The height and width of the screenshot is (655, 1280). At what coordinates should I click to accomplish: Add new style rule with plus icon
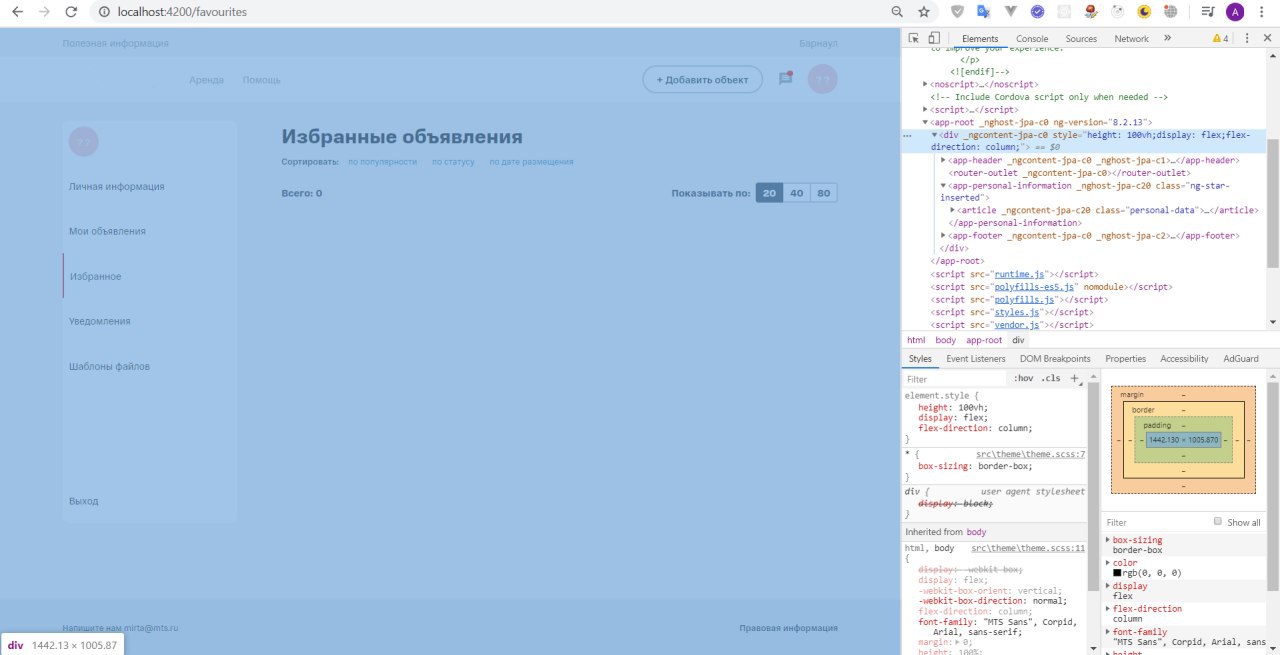tap(1075, 379)
